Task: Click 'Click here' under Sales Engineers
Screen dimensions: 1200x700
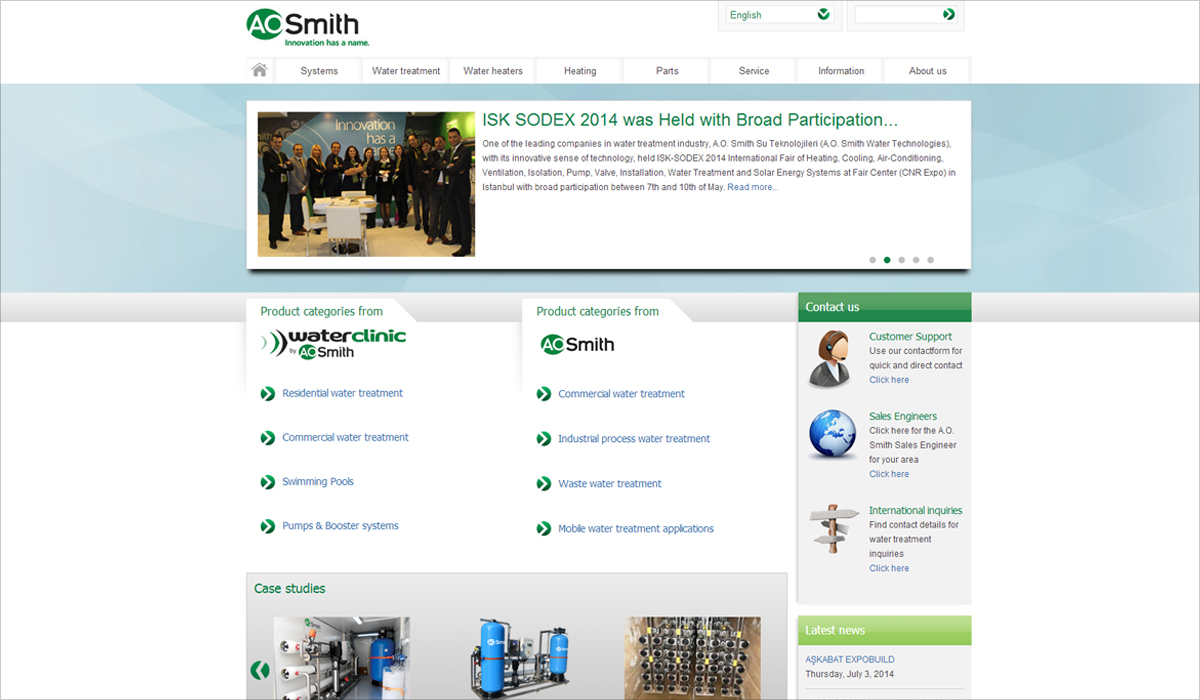Action: [889, 474]
